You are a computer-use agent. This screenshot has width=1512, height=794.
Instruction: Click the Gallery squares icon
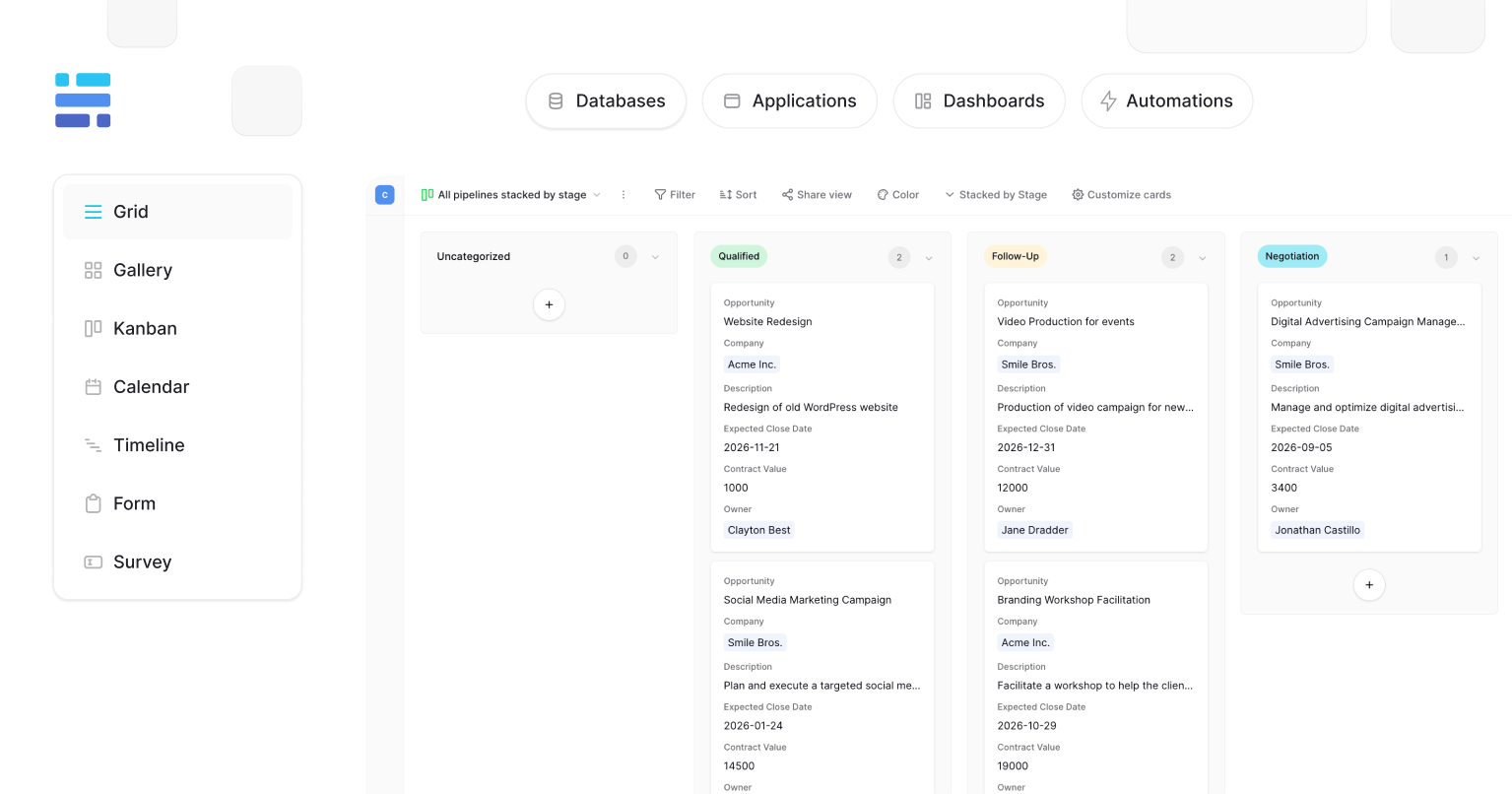(x=93, y=270)
